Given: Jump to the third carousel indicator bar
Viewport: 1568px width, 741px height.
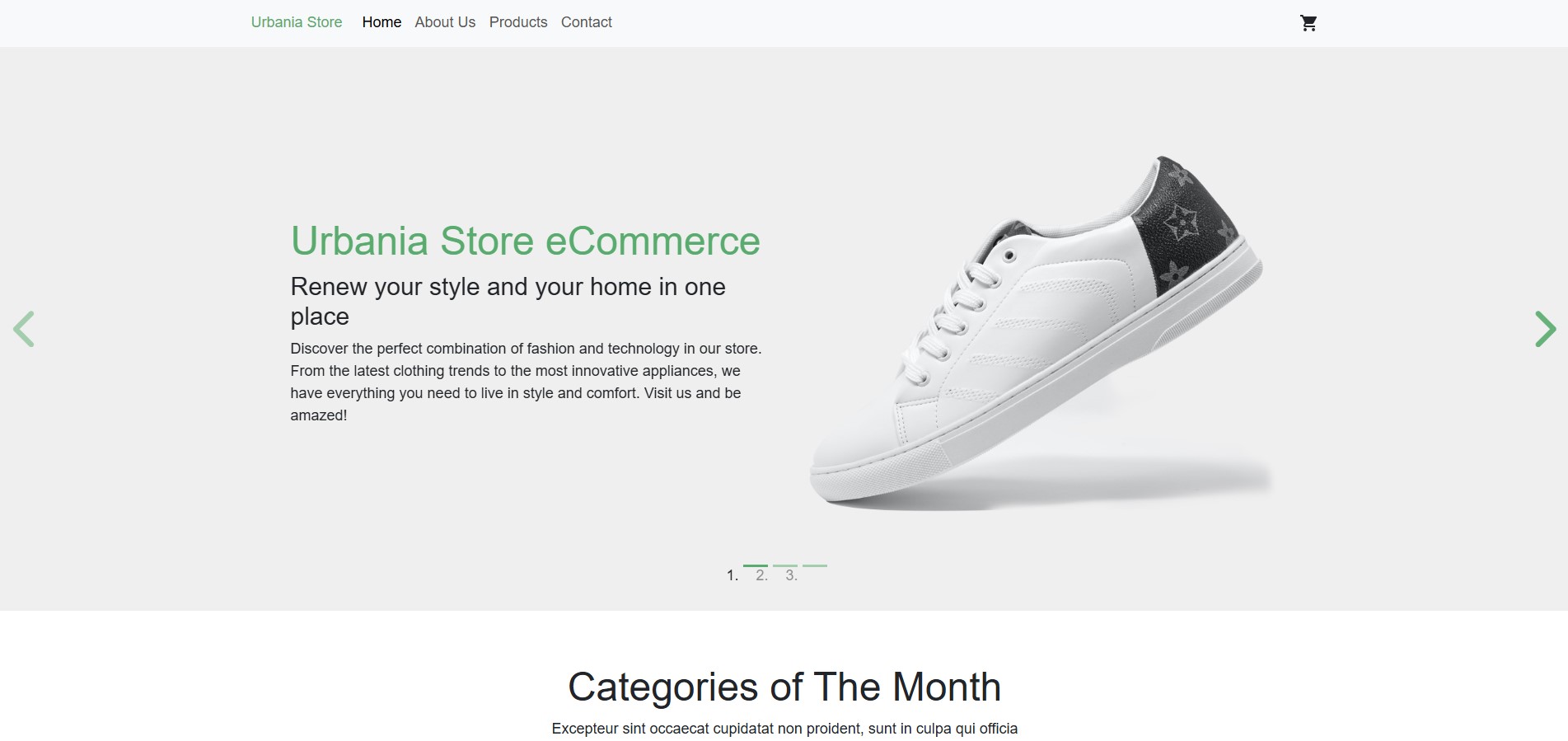Looking at the screenshot, I should 814,565.
